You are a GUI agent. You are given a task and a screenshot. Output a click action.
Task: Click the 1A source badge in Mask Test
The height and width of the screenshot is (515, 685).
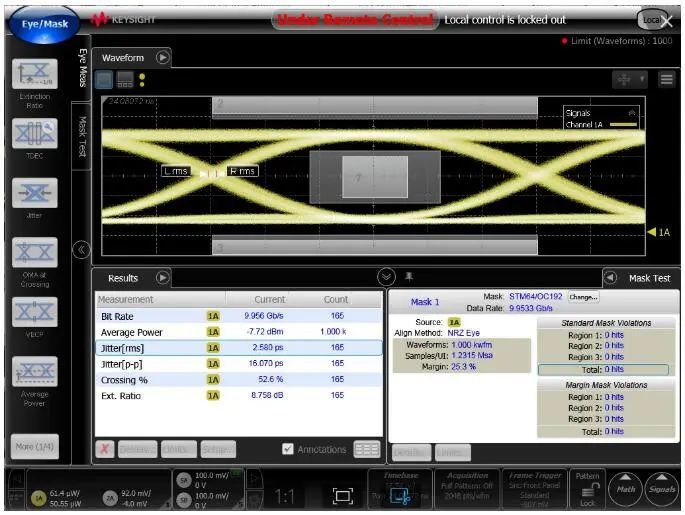click(x=454, y=322)
